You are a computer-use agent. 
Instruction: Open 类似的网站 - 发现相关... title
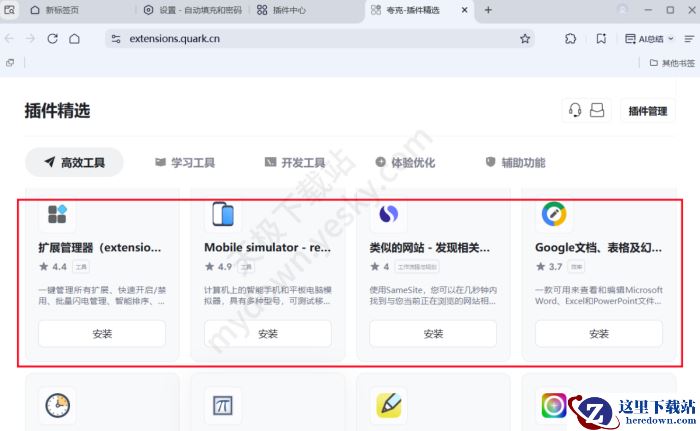tap(429, 247)
